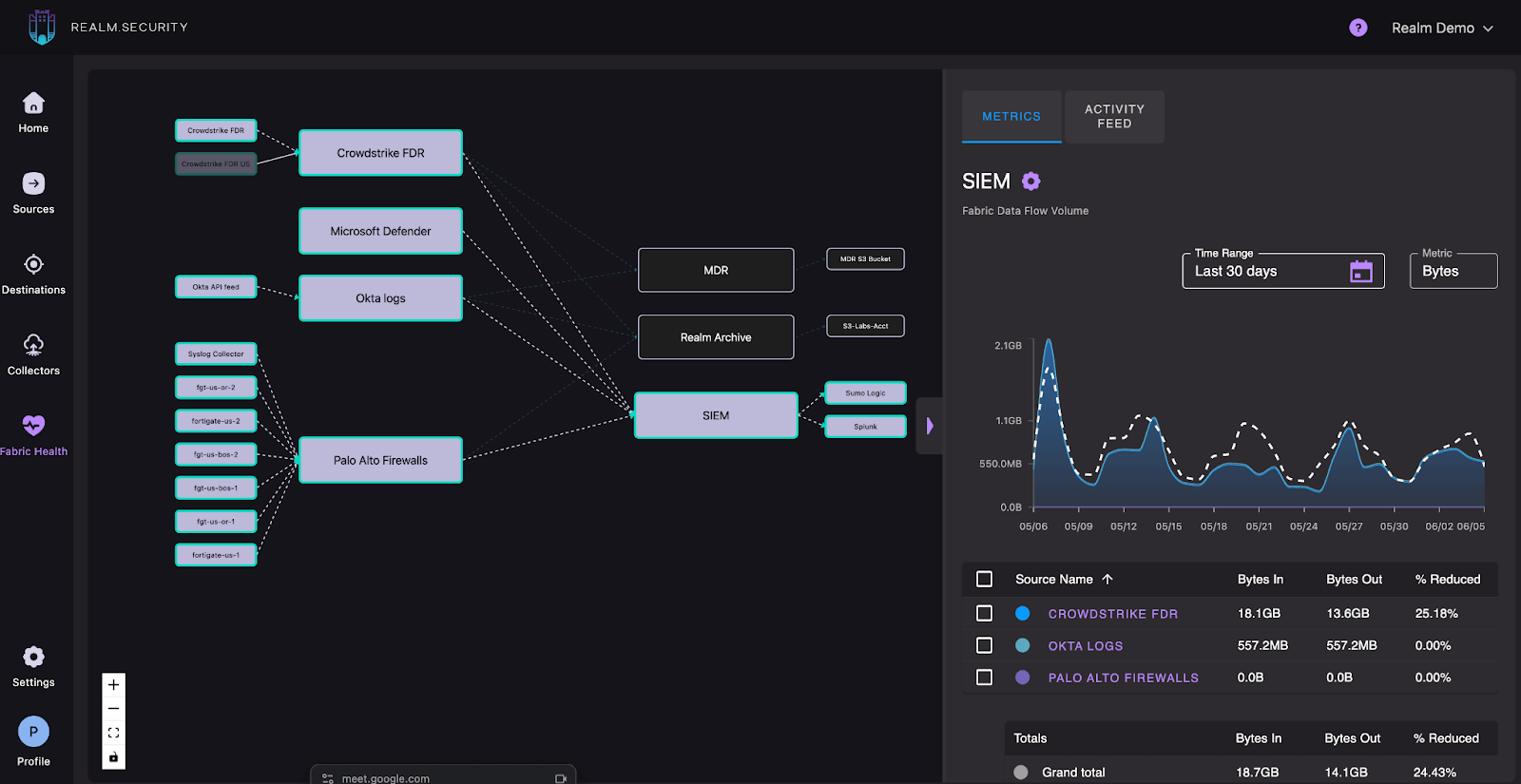The width and height of the screenshot is (1521, 784).
Task: Toggle canvas lock icon
Action: [x=113, y=757]
